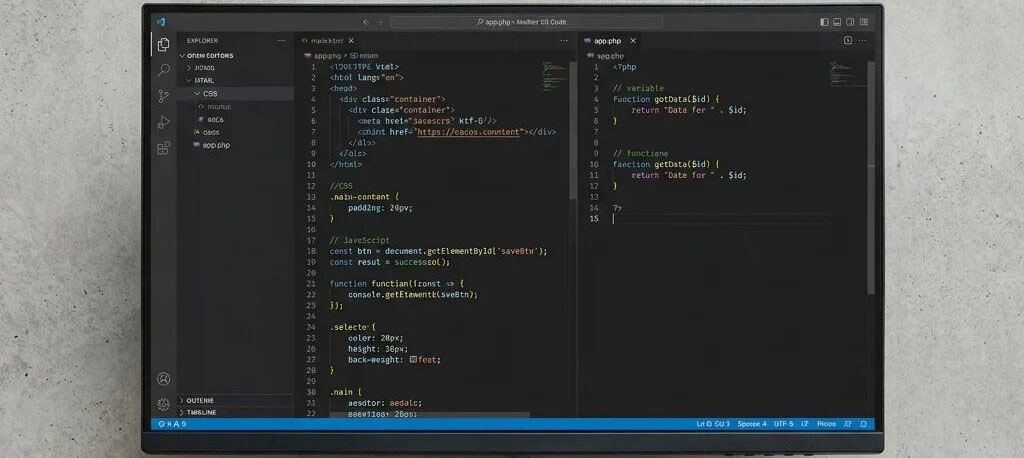Screen dimensions: 1024x458
Task: Open right editor group more actions ellipsis
Action: tap(863, 41)
